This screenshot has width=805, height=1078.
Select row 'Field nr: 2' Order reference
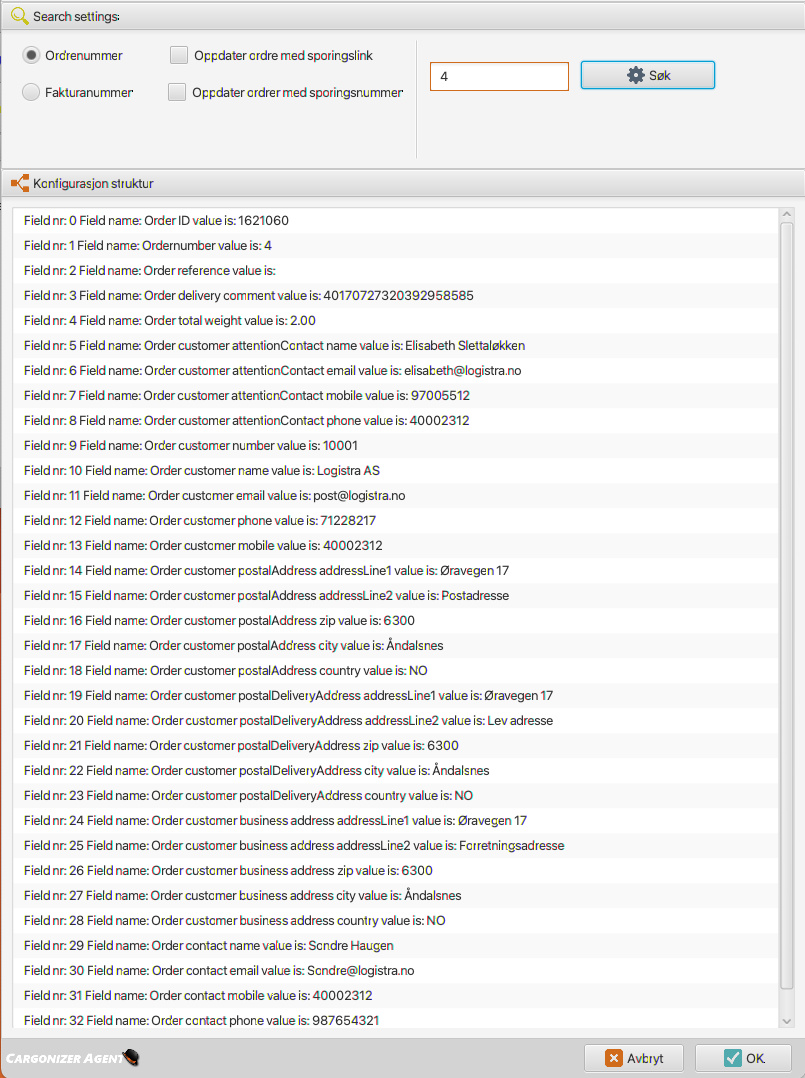point(395,271)
